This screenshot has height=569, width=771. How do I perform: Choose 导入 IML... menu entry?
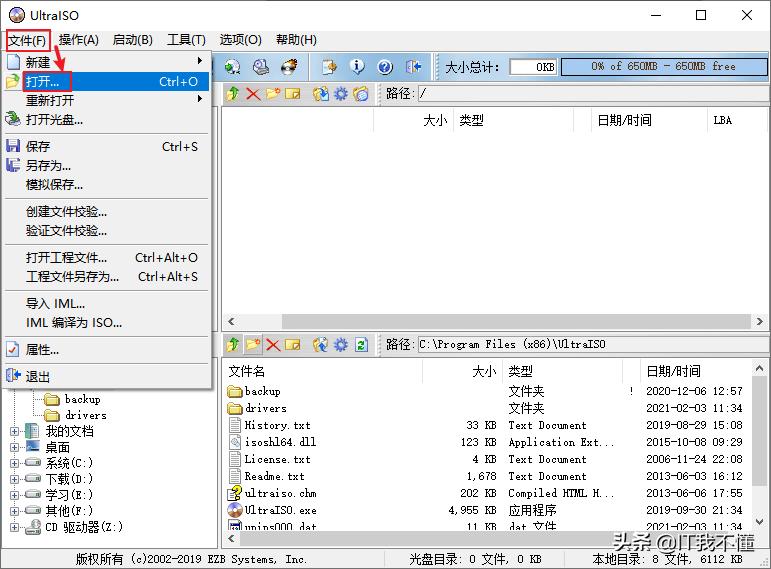107,304
